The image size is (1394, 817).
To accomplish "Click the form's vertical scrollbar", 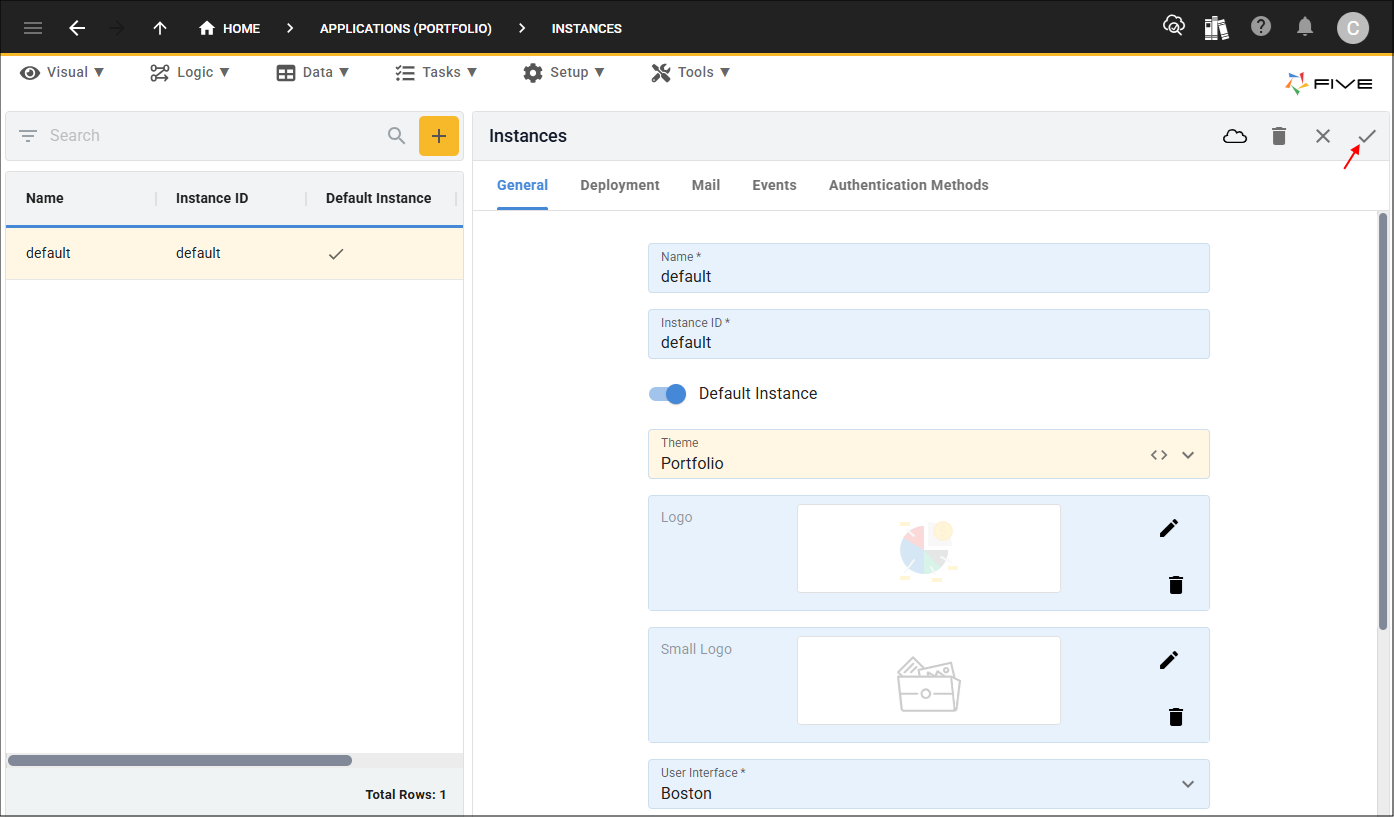I will (x=1383, y=421).
